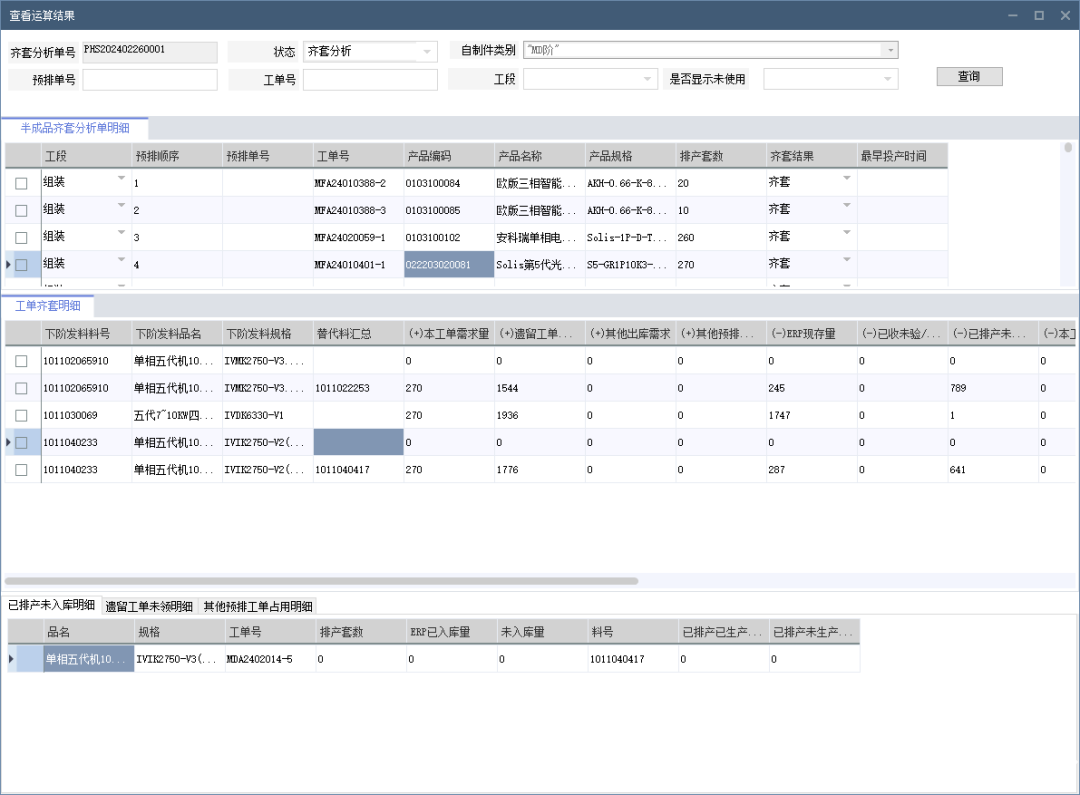Tick the checkbox for row MFA24020059-1
Screen dimensions: 1080x795
click(21, 238)
